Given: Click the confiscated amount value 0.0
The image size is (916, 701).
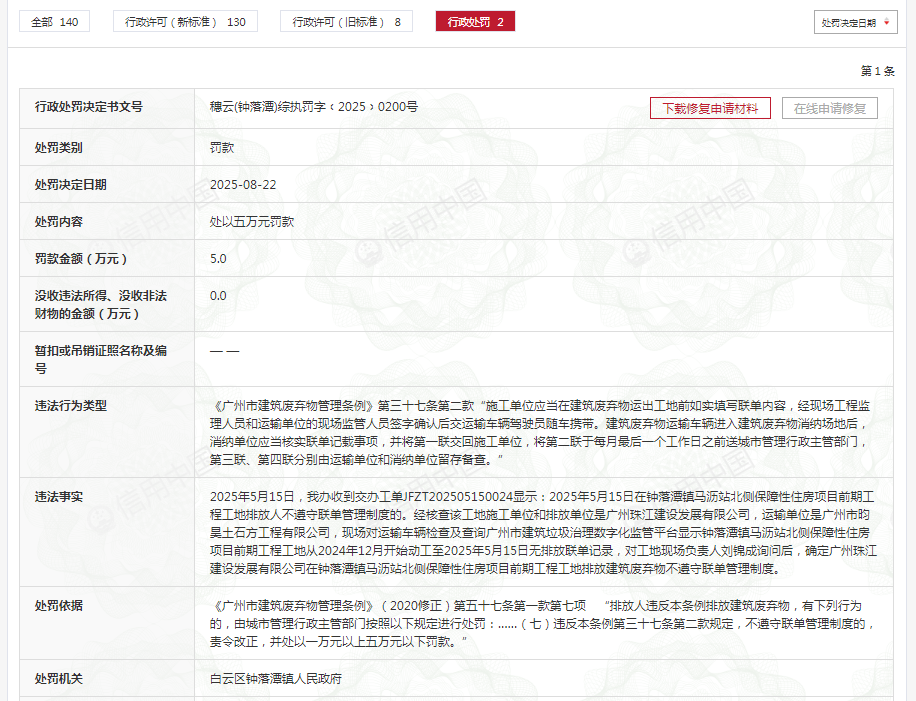Looking at the screenshot, I should coord(218,296).
